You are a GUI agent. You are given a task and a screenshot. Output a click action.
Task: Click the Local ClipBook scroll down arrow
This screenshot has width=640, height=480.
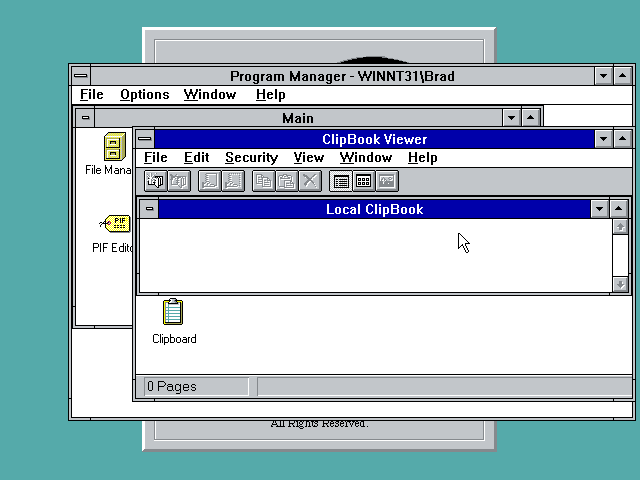(620, 284)
